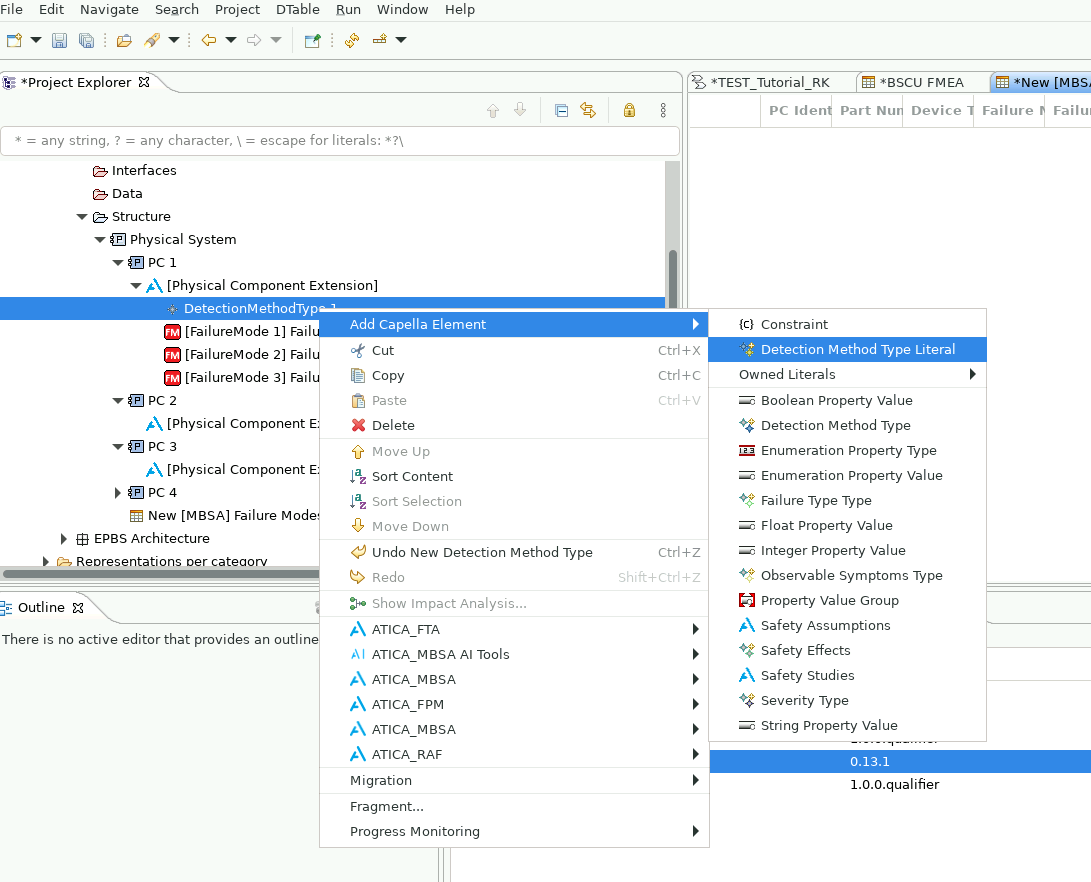This screenshot has height=882, width=1091.
Task: Open the Back history dropdown arrow
Action: [231, 40]
